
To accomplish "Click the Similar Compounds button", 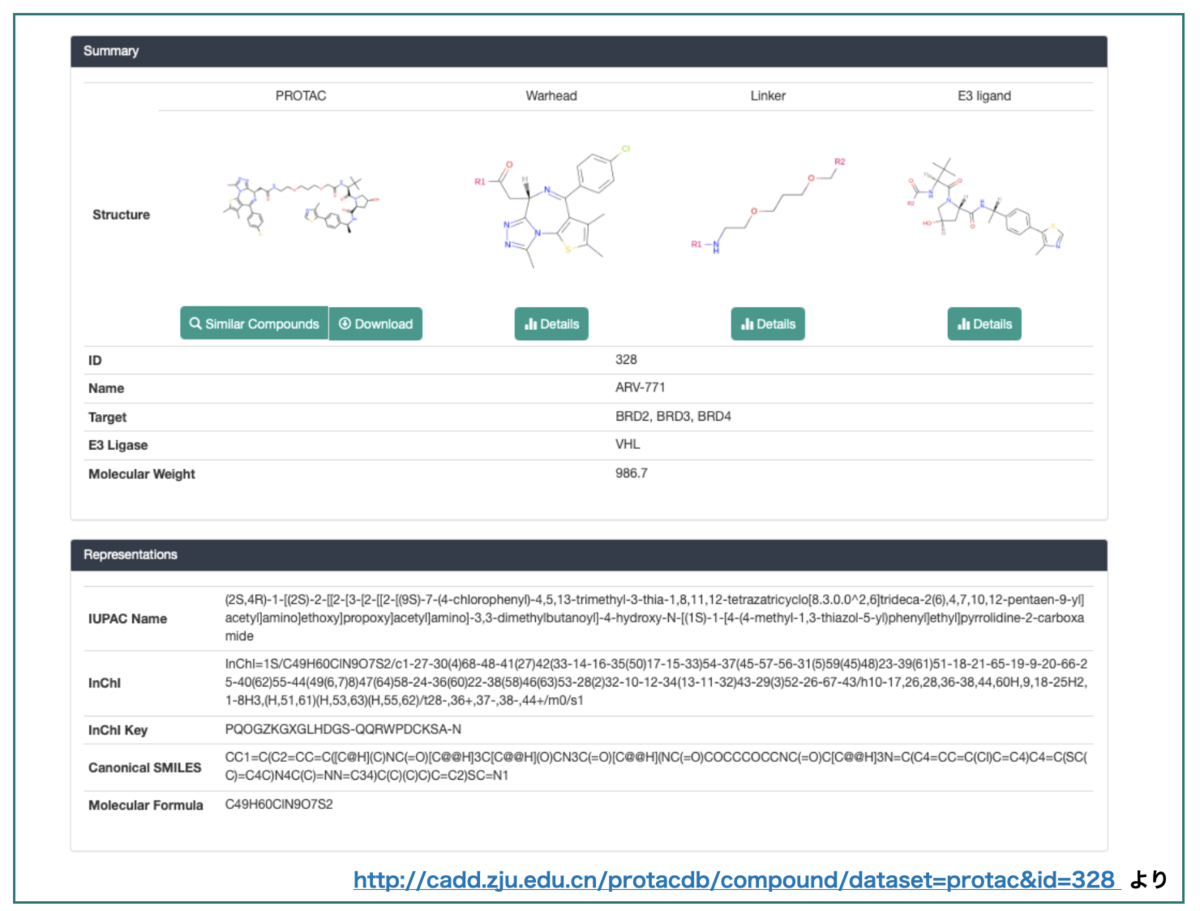I will (x=254, y=324).
